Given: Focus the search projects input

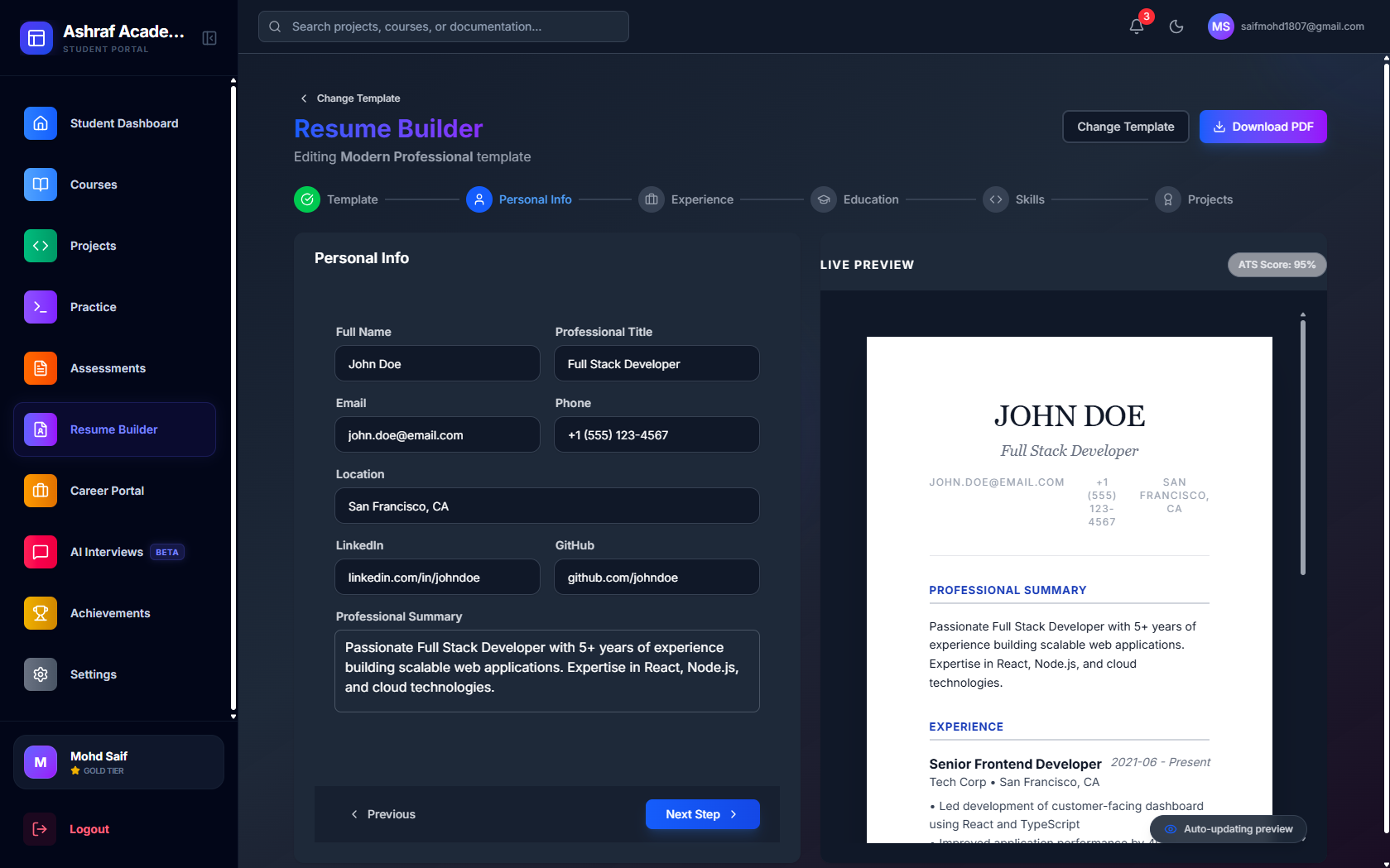Looking at the screenshot, I should click(x=444, y=26).
